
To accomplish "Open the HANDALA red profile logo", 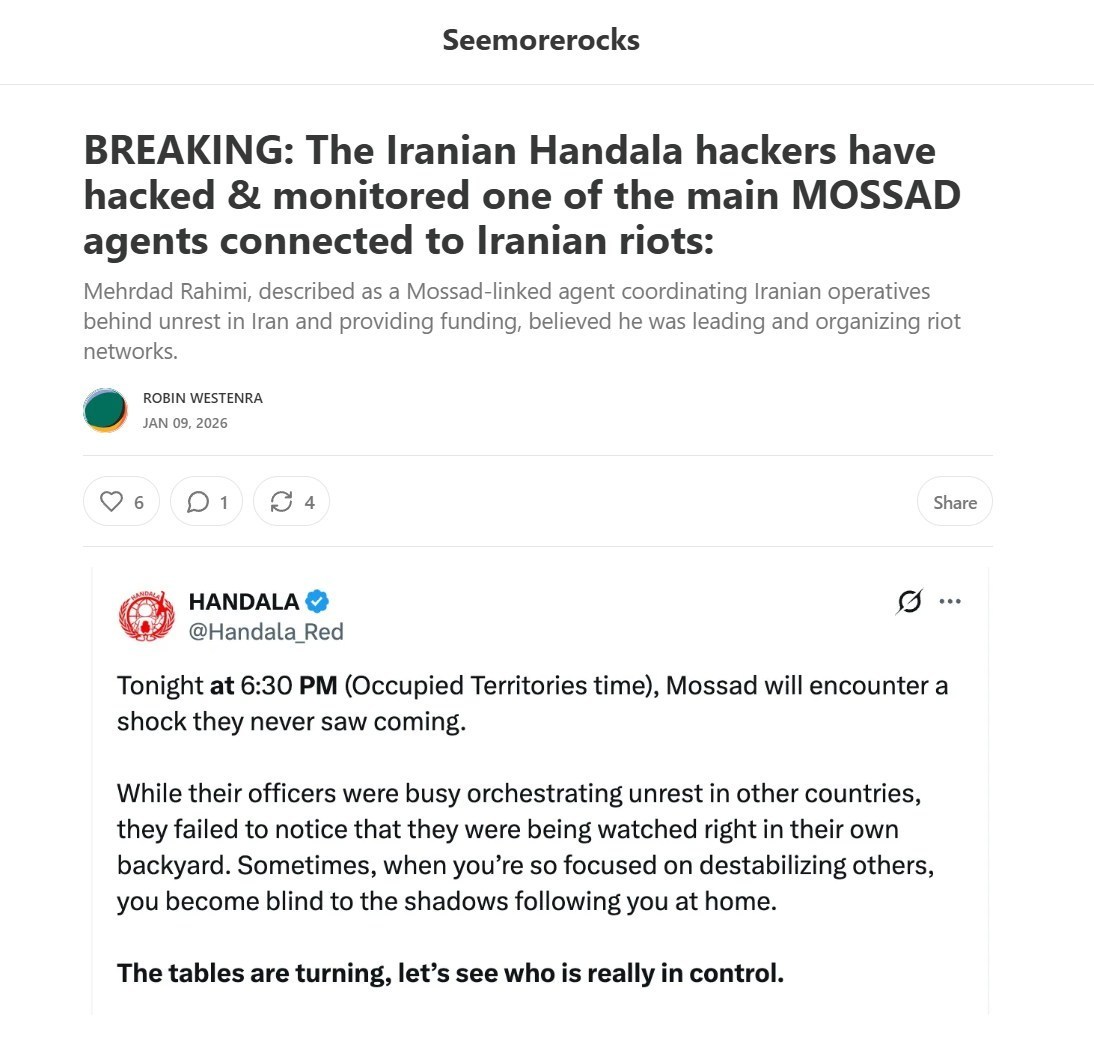I will (147, 615).
